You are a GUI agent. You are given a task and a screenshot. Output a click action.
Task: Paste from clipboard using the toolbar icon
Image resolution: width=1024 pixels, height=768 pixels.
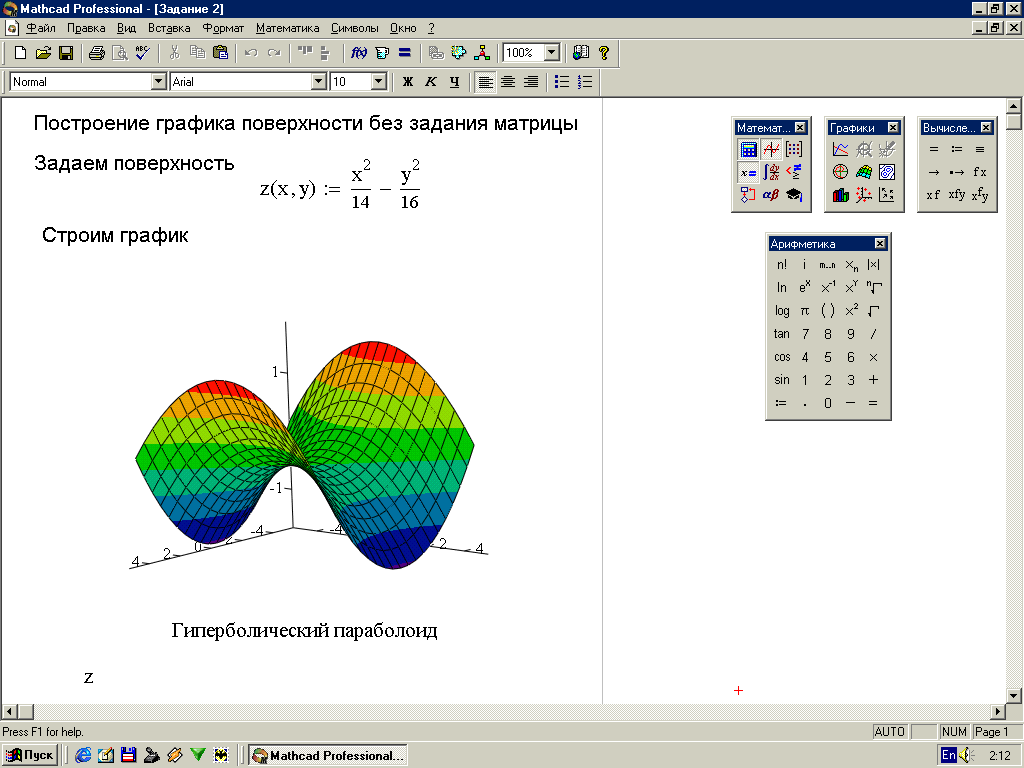[x=221, y=53]
